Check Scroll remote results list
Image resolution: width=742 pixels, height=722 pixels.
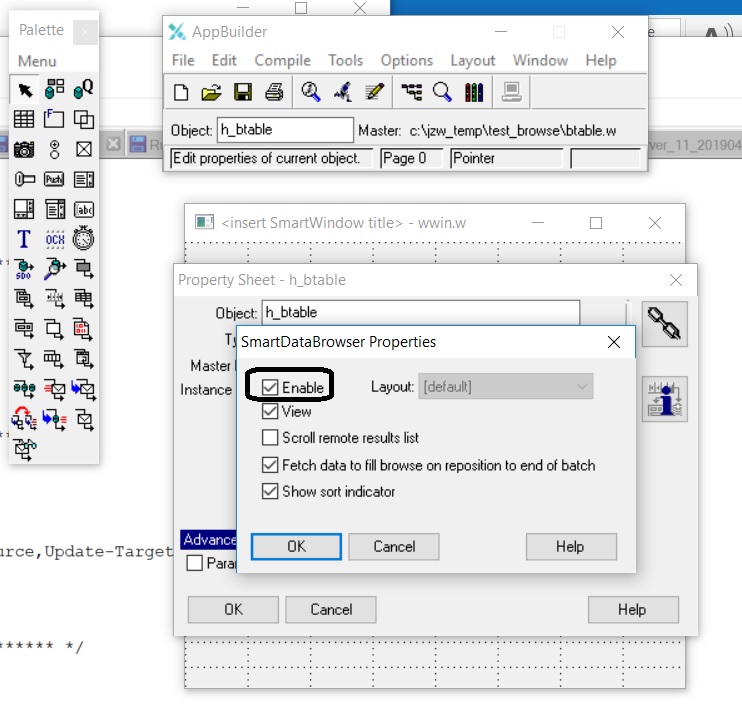270,438
